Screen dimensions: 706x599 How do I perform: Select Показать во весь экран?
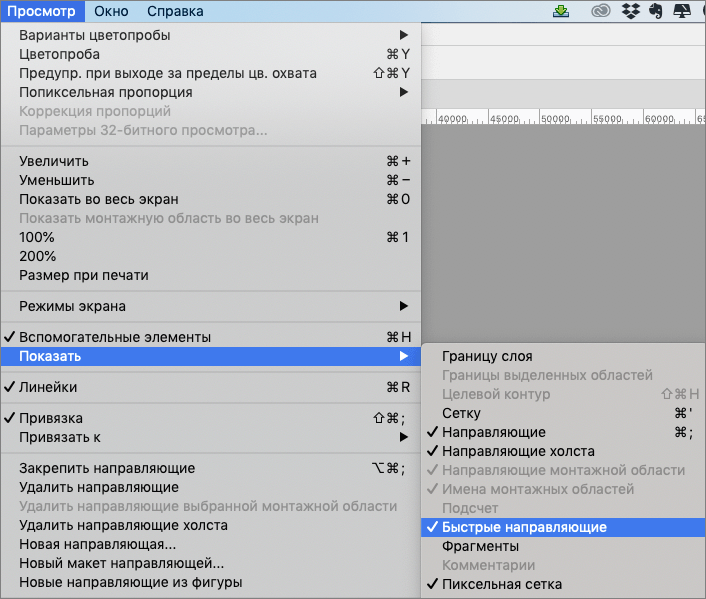[x=211, y=199]
